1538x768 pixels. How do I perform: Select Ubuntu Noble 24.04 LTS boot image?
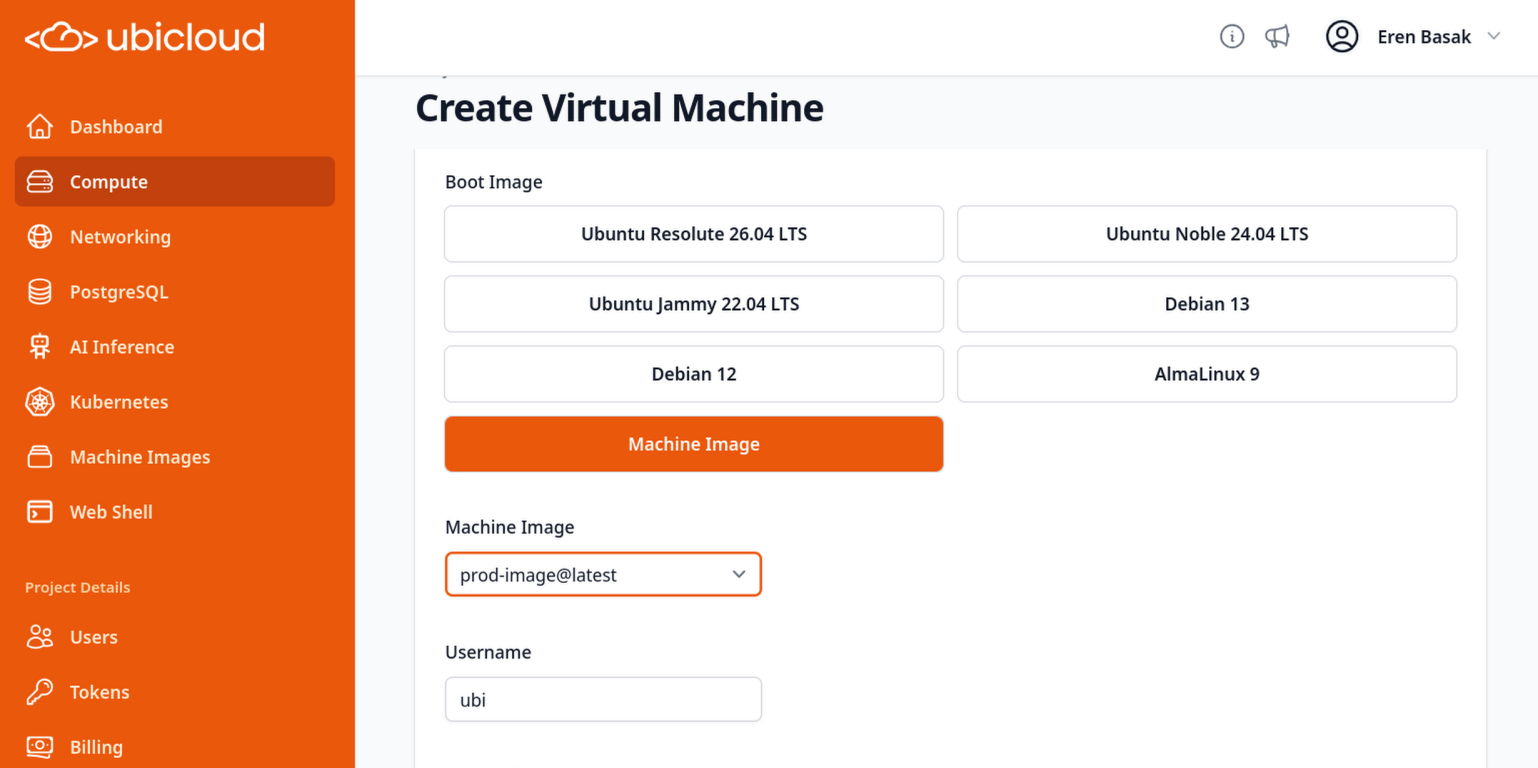point(1207,234)
